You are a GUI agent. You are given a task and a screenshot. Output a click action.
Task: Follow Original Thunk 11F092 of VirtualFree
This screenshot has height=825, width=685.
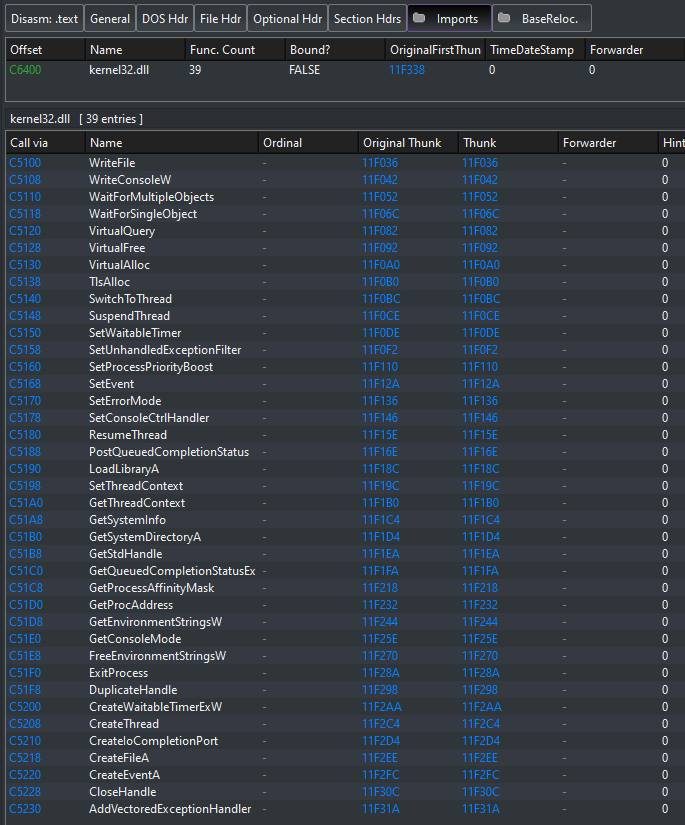[x=380, y=248]
